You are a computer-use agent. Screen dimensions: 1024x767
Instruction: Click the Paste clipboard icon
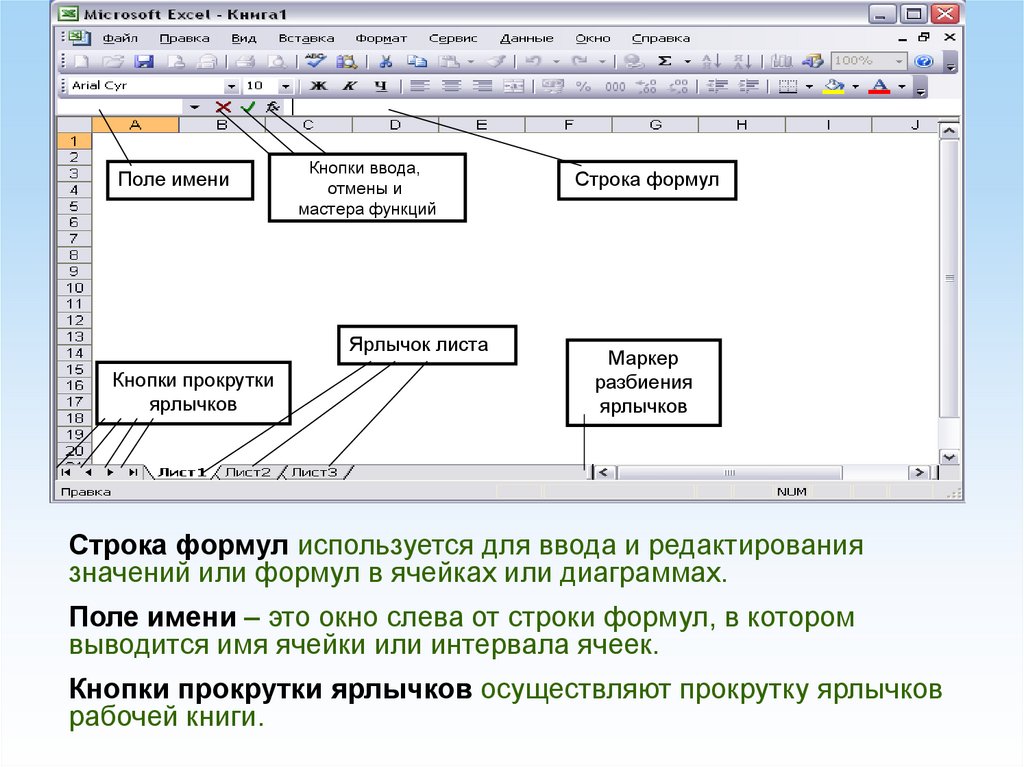point(449,62)
